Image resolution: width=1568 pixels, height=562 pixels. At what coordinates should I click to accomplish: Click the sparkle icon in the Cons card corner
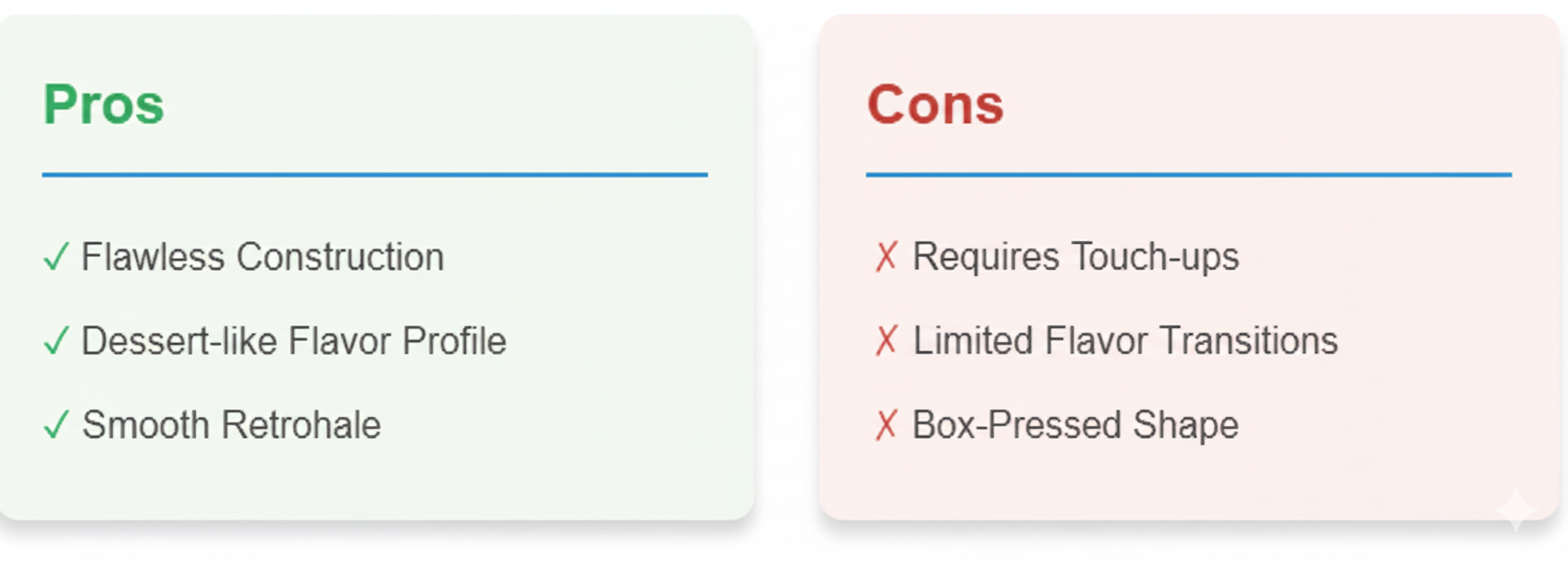1515,509
